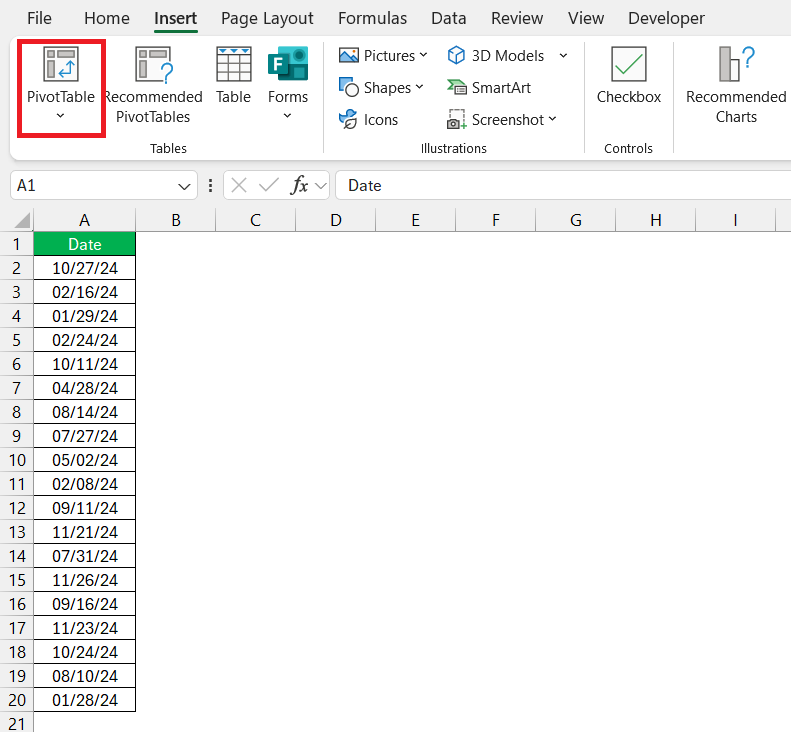Open the Name Box dropdown arrow
This screenshot has width=791, height=732.
tap(184, 187)
